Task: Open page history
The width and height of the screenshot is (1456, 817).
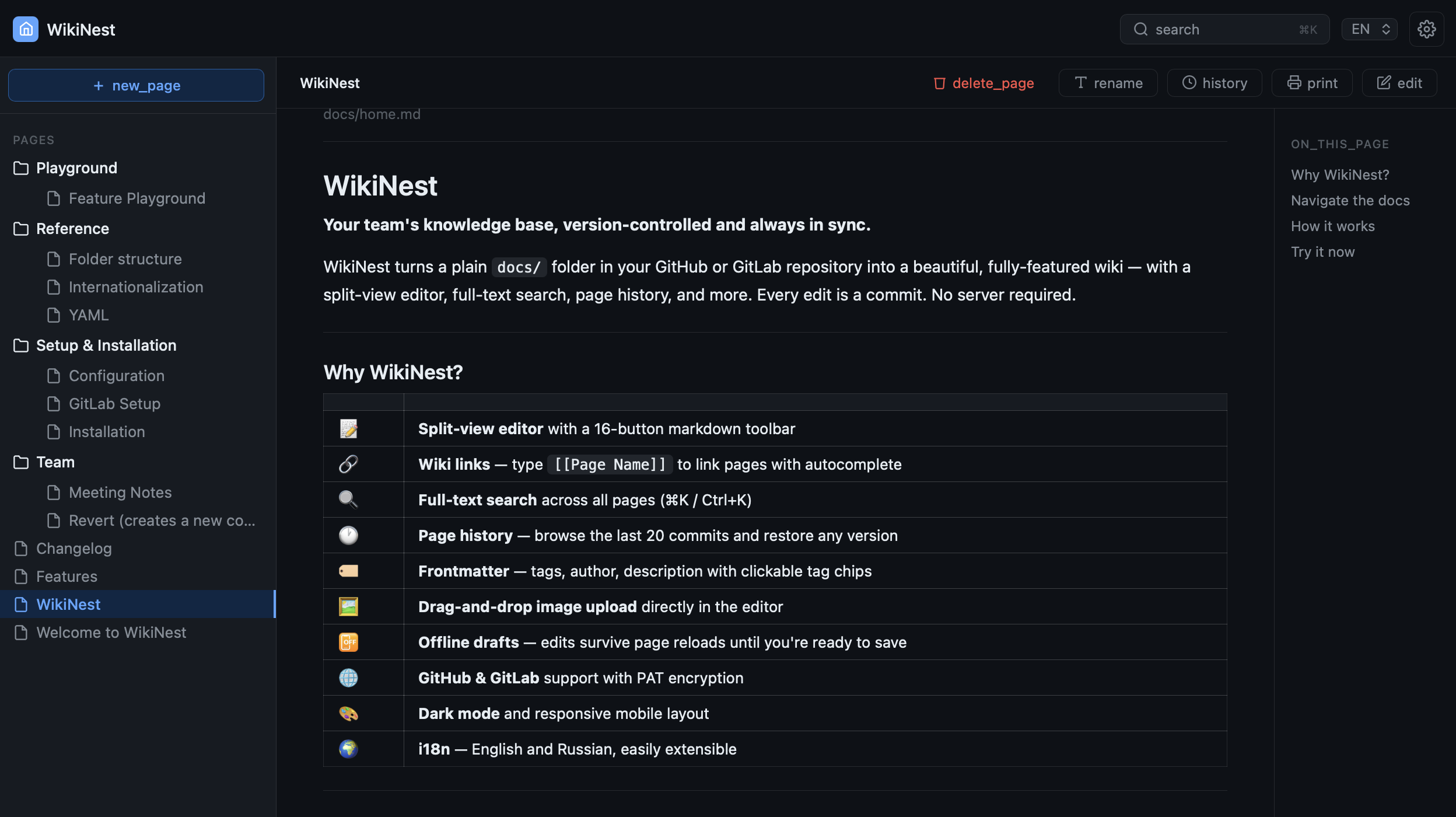Action: pos(1214,83)
